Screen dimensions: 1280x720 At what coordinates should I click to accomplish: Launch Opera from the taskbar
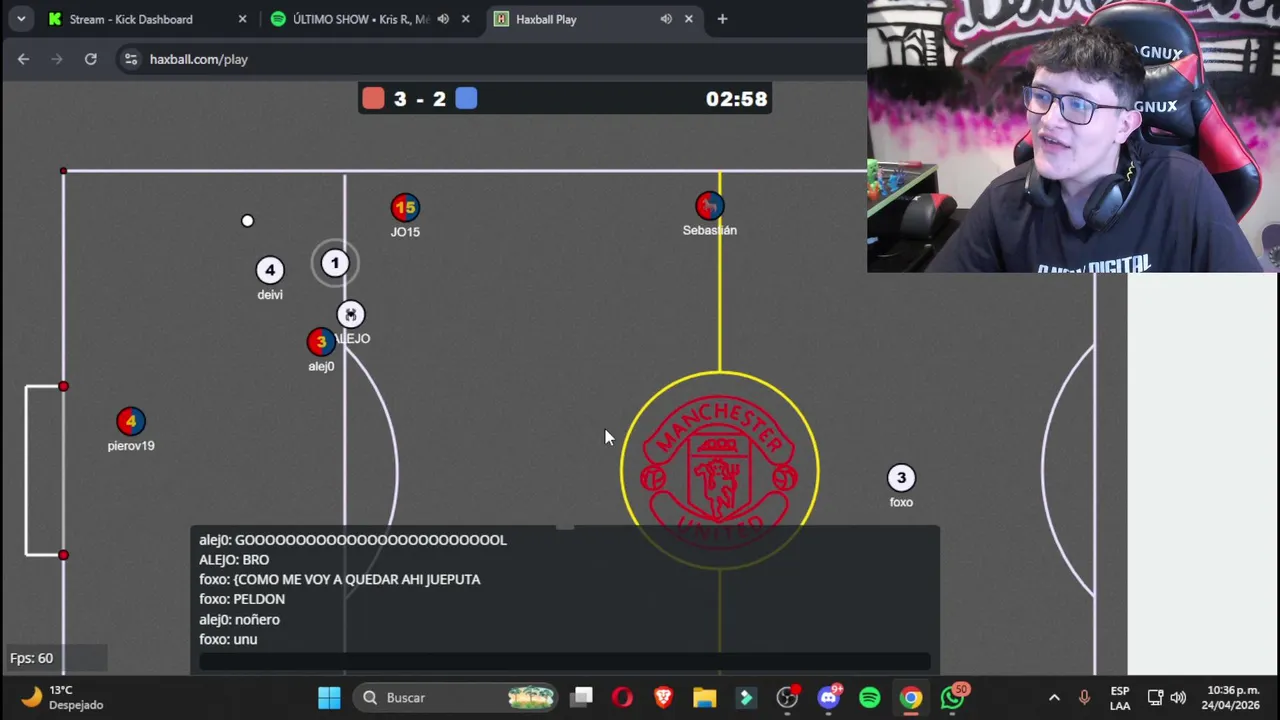click(x=622, y=697)
